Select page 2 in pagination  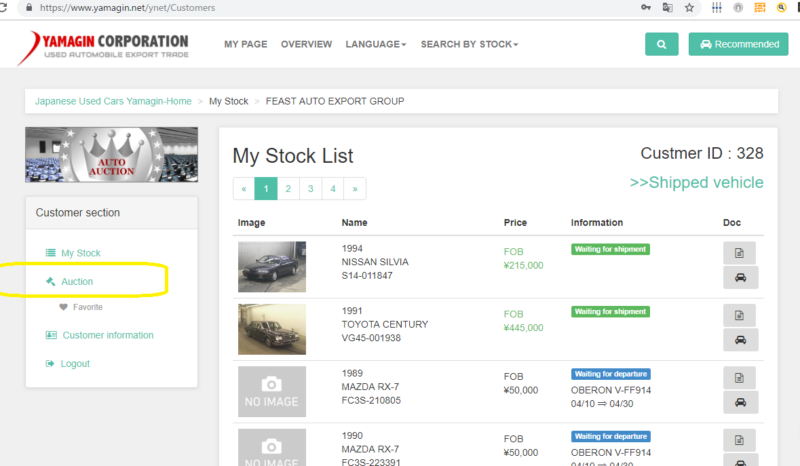[288, 189]
